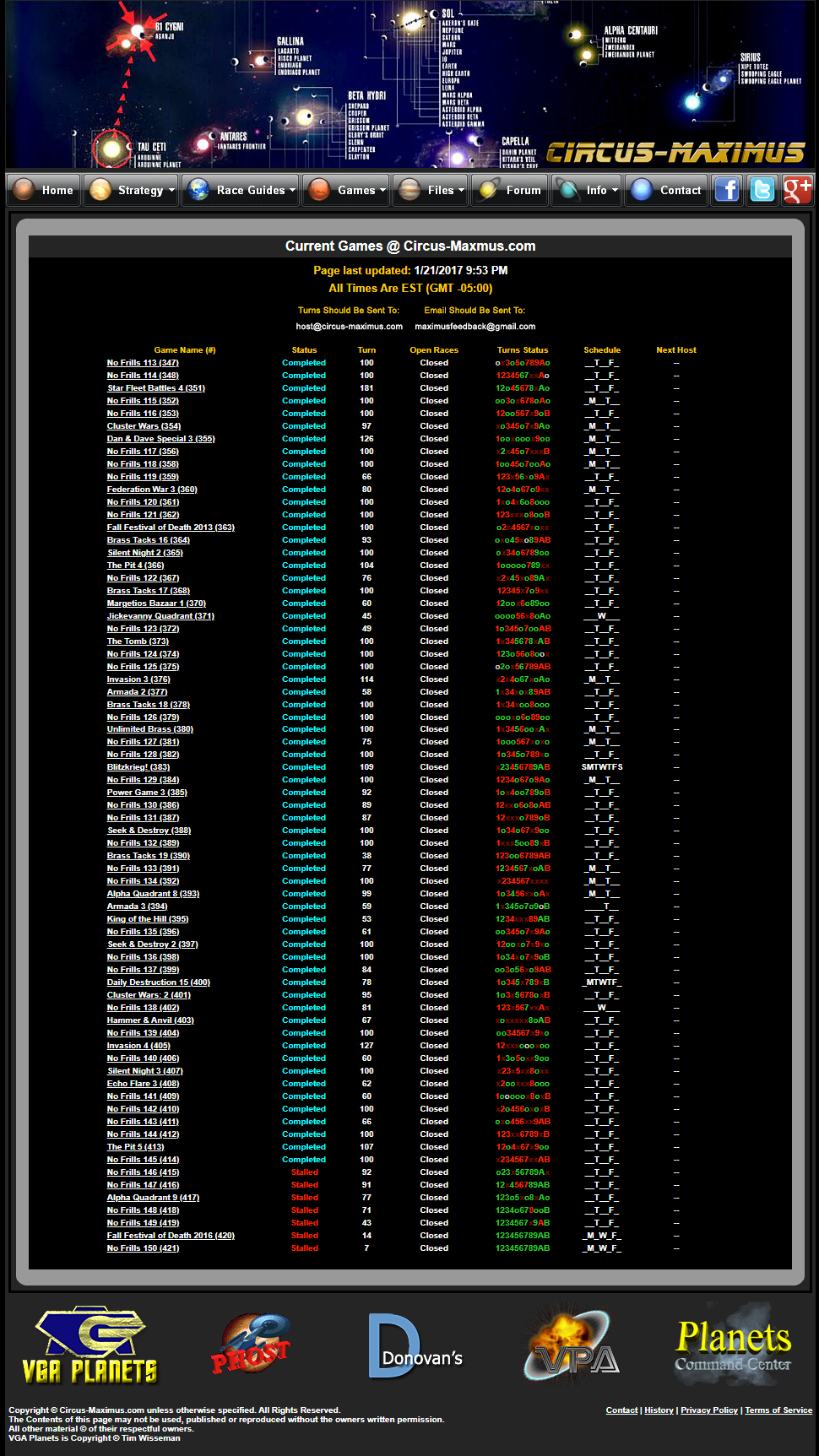Open Federation War 3 (360) link

[x=152, y=490]
